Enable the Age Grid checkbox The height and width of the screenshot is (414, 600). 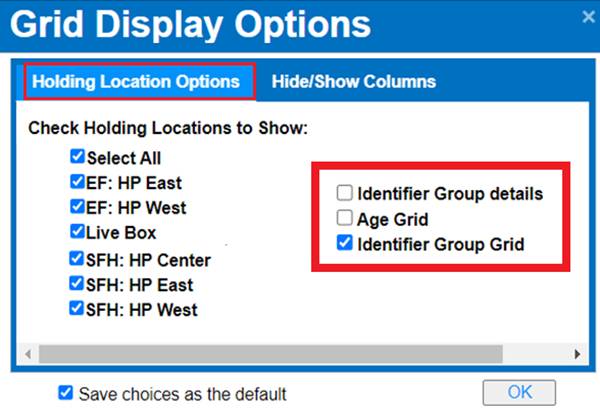pyautogui.click(x=345, y=218)
